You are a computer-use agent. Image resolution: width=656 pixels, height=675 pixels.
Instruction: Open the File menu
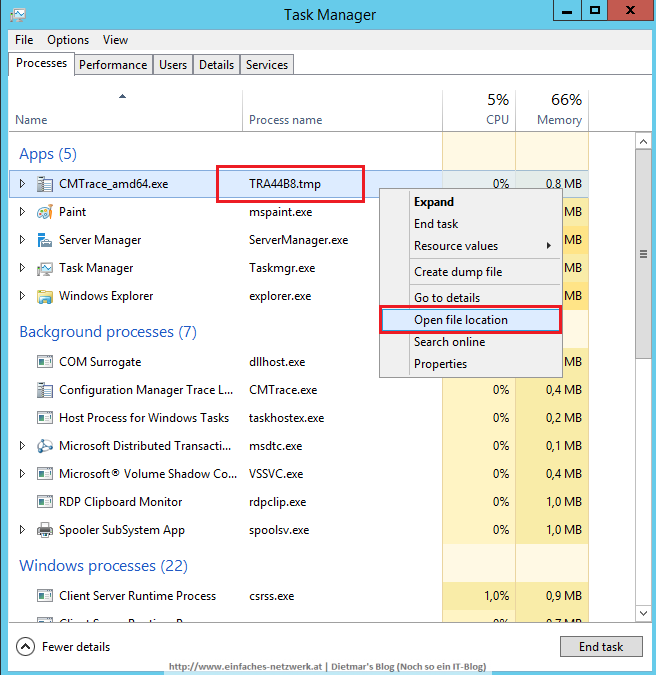click(x=24, y=40)
